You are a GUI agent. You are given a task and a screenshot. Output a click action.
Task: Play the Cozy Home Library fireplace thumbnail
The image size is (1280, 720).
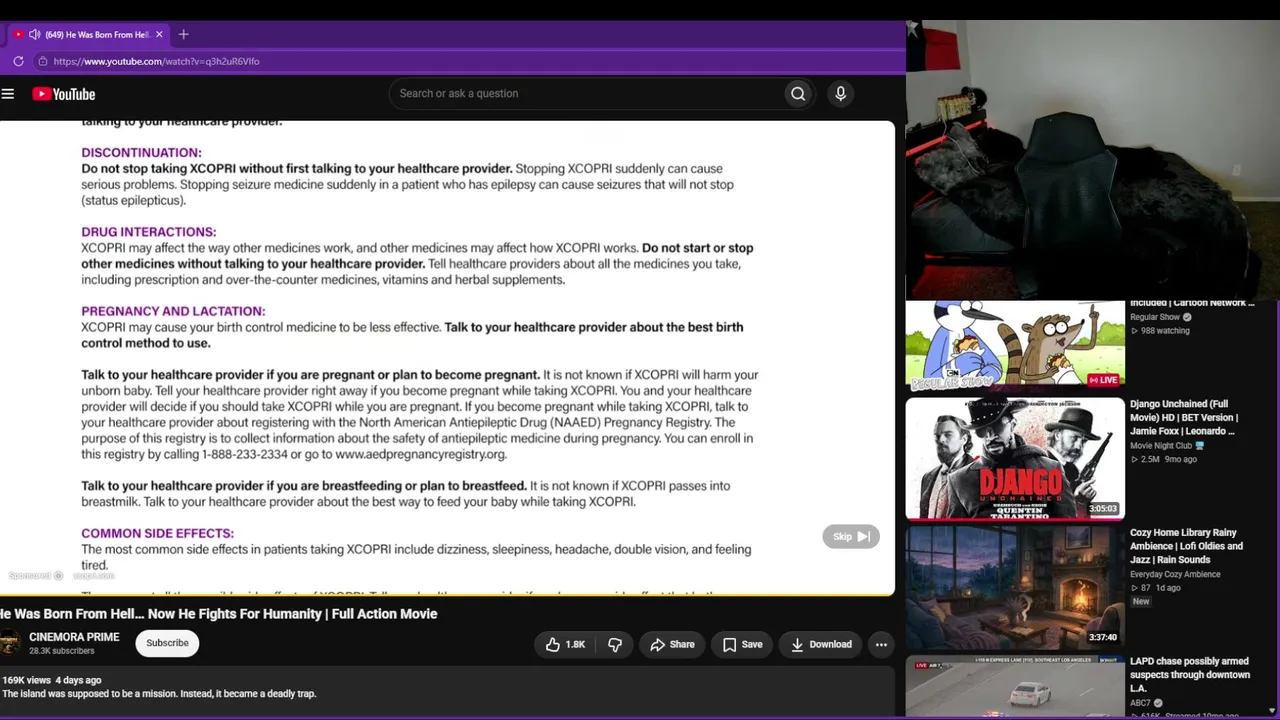[x=1015, y=587]
